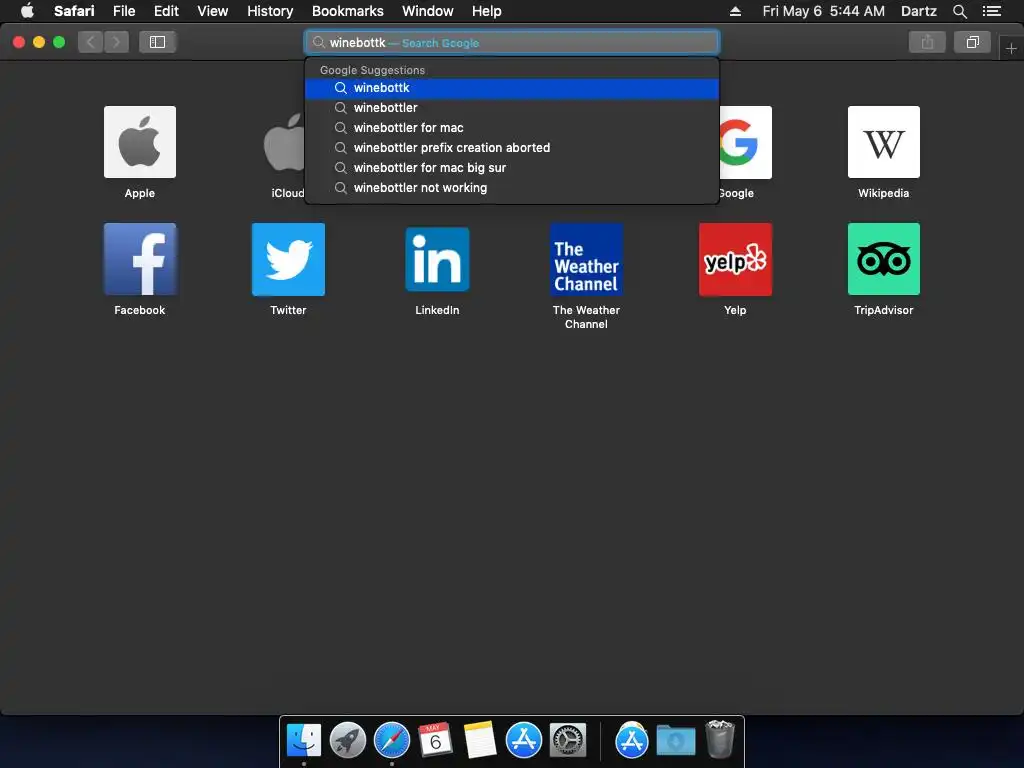
Task: Open the Help menu
Action: point(487,11)
